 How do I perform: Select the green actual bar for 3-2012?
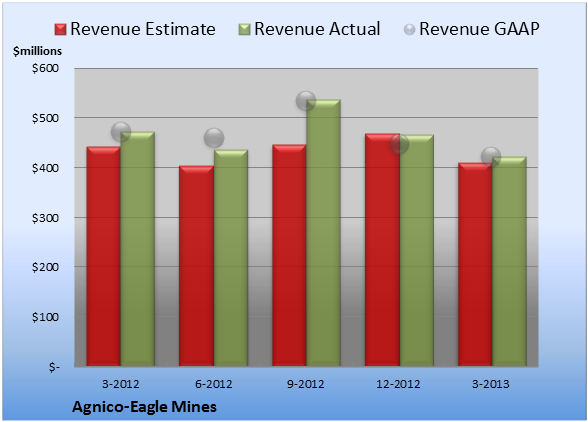pos(138,249)
